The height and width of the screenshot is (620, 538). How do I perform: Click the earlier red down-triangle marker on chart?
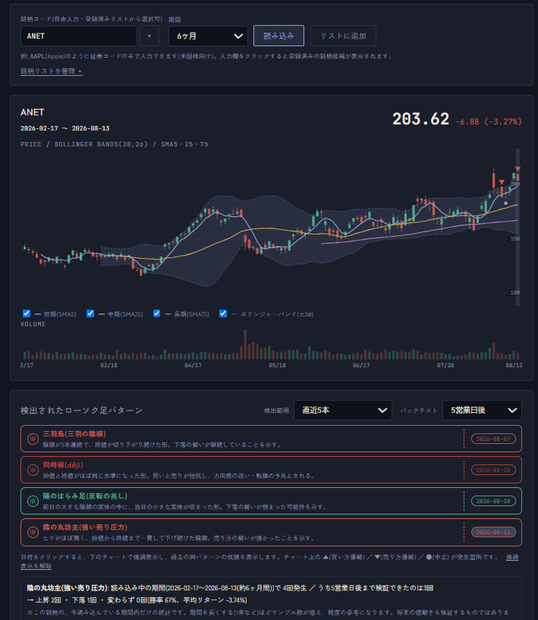pos(502,182)
